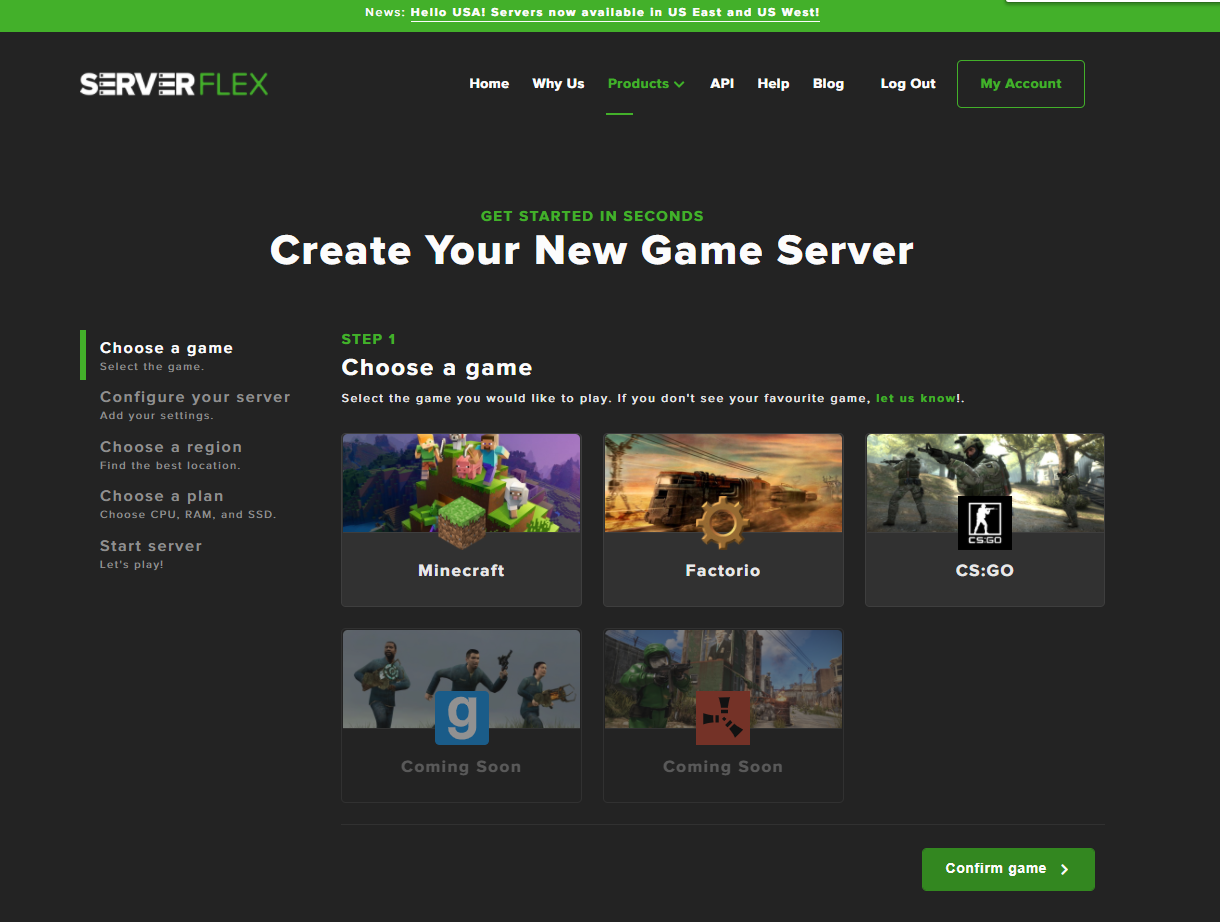Click the 'CS:GO' card title text
1220x922 pixels.
(x=985, y=571)
